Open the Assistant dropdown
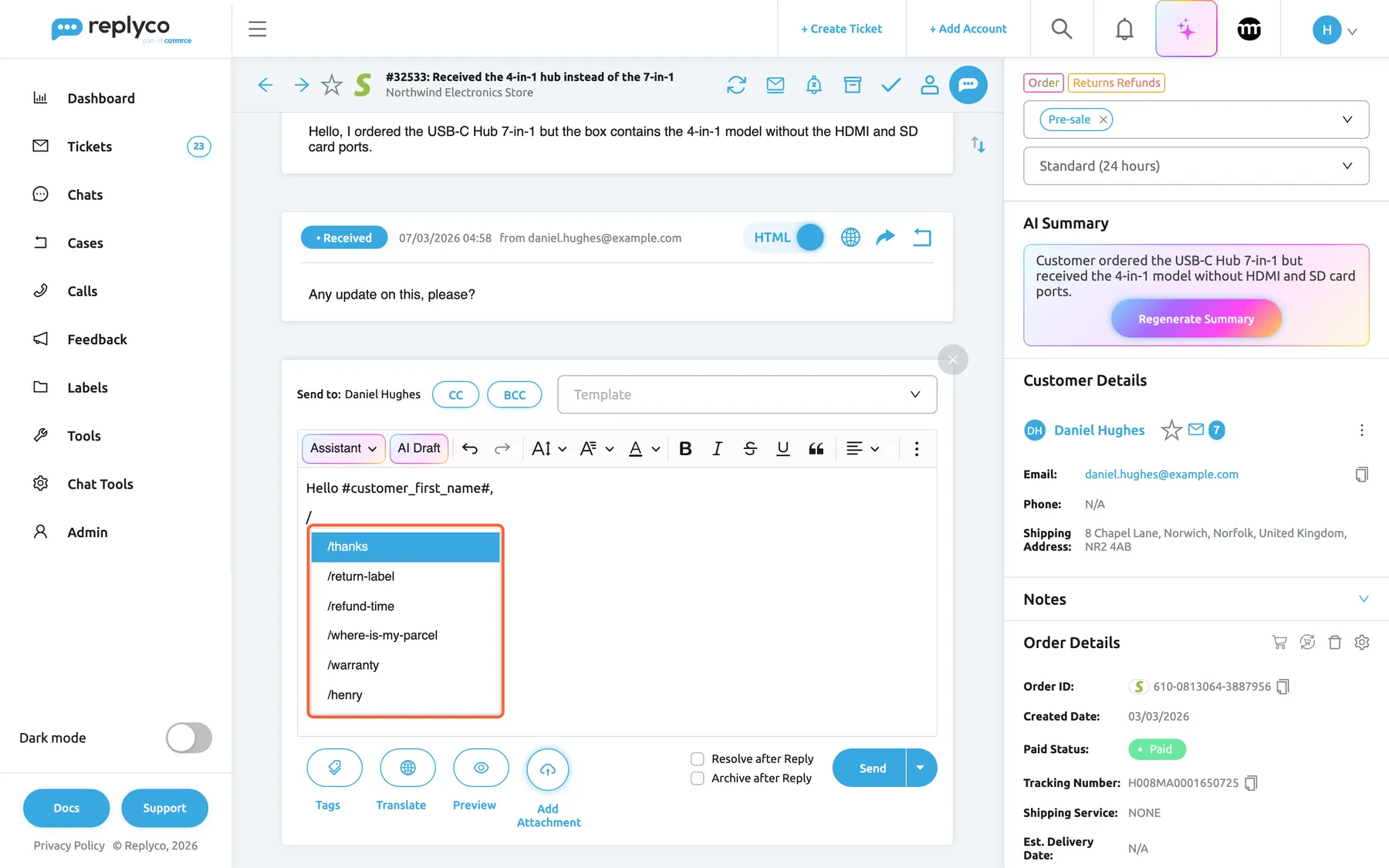The image size is (1389, 868). coord(343,448)
